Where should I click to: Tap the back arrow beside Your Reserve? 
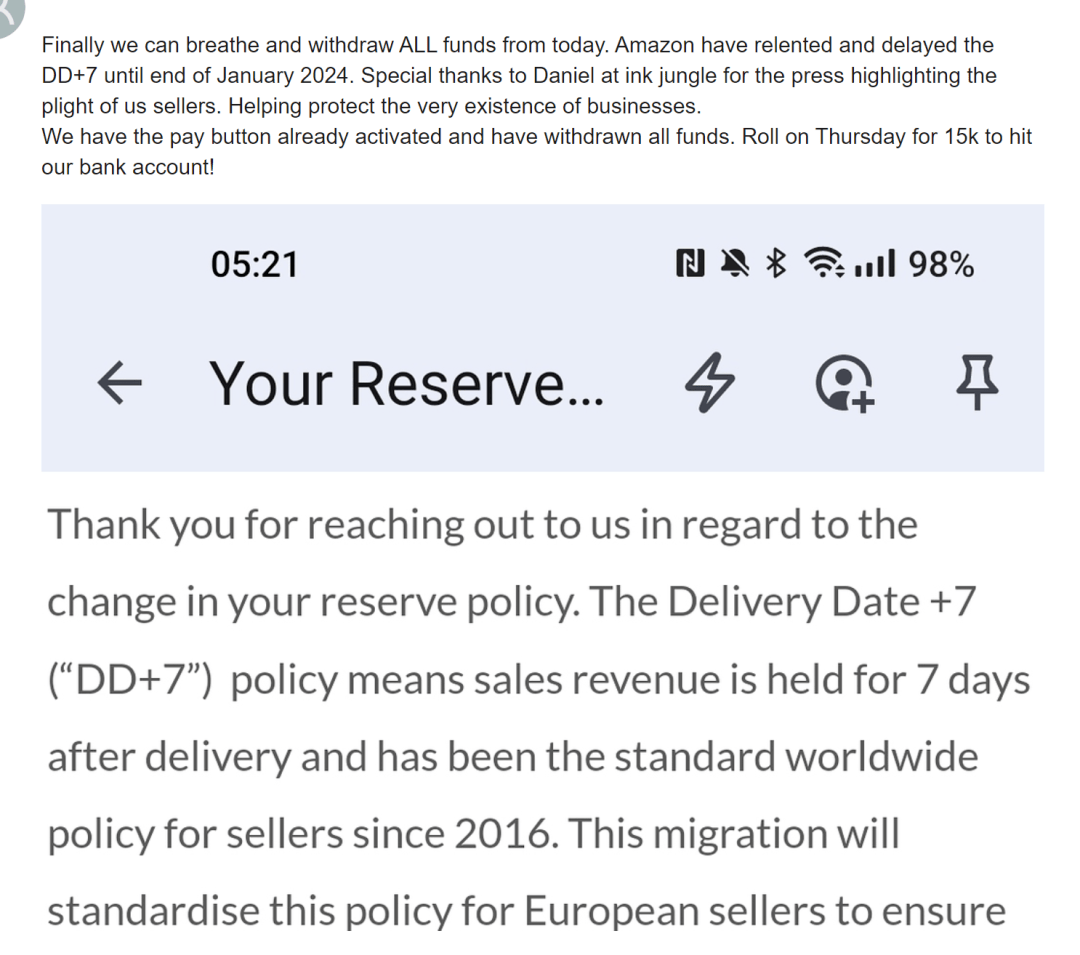pyautogui.click(x=118, y=384)
